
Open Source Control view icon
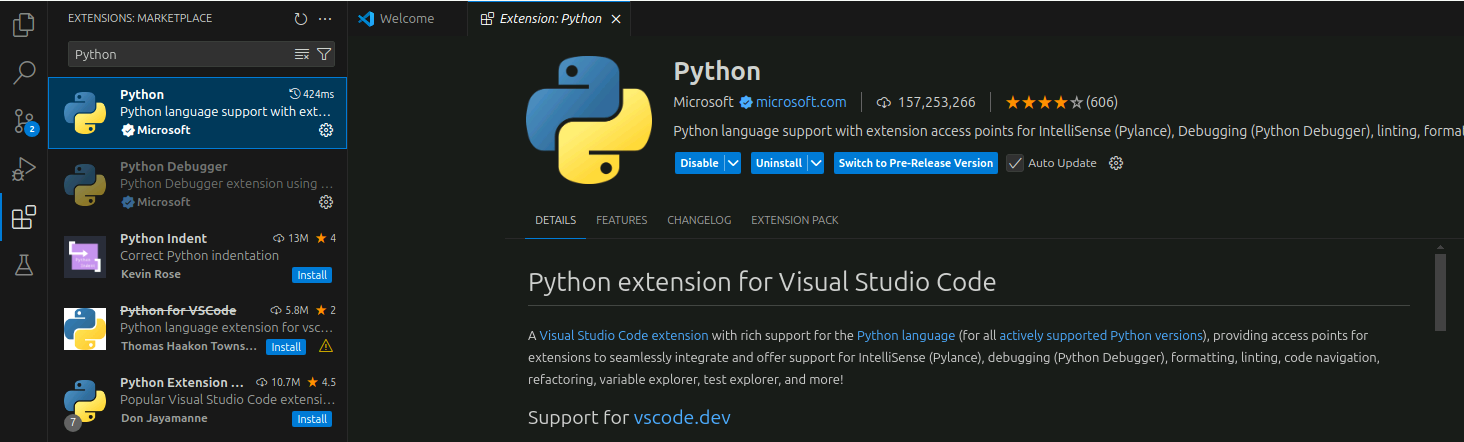coord(24,121)
